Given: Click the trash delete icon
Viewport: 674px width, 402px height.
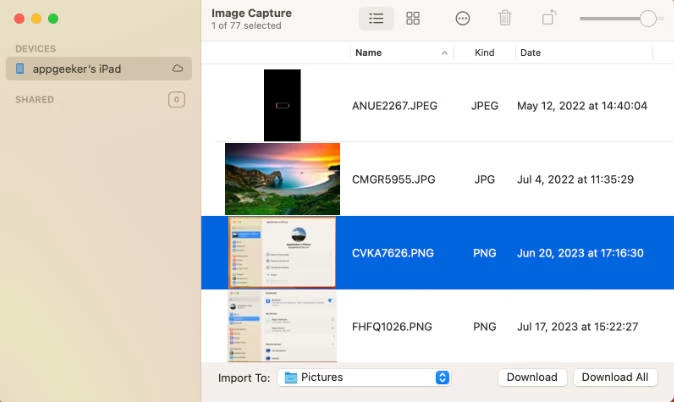Looking at the screenshot, I should pos(505,19).
